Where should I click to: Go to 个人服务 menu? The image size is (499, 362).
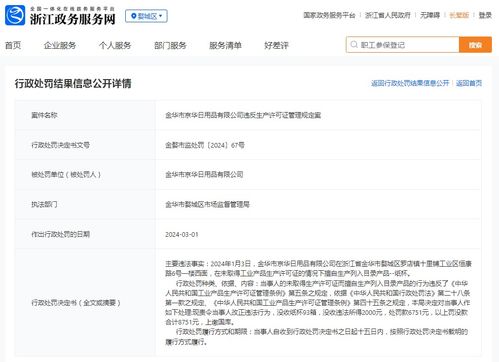tap(115, 45)
